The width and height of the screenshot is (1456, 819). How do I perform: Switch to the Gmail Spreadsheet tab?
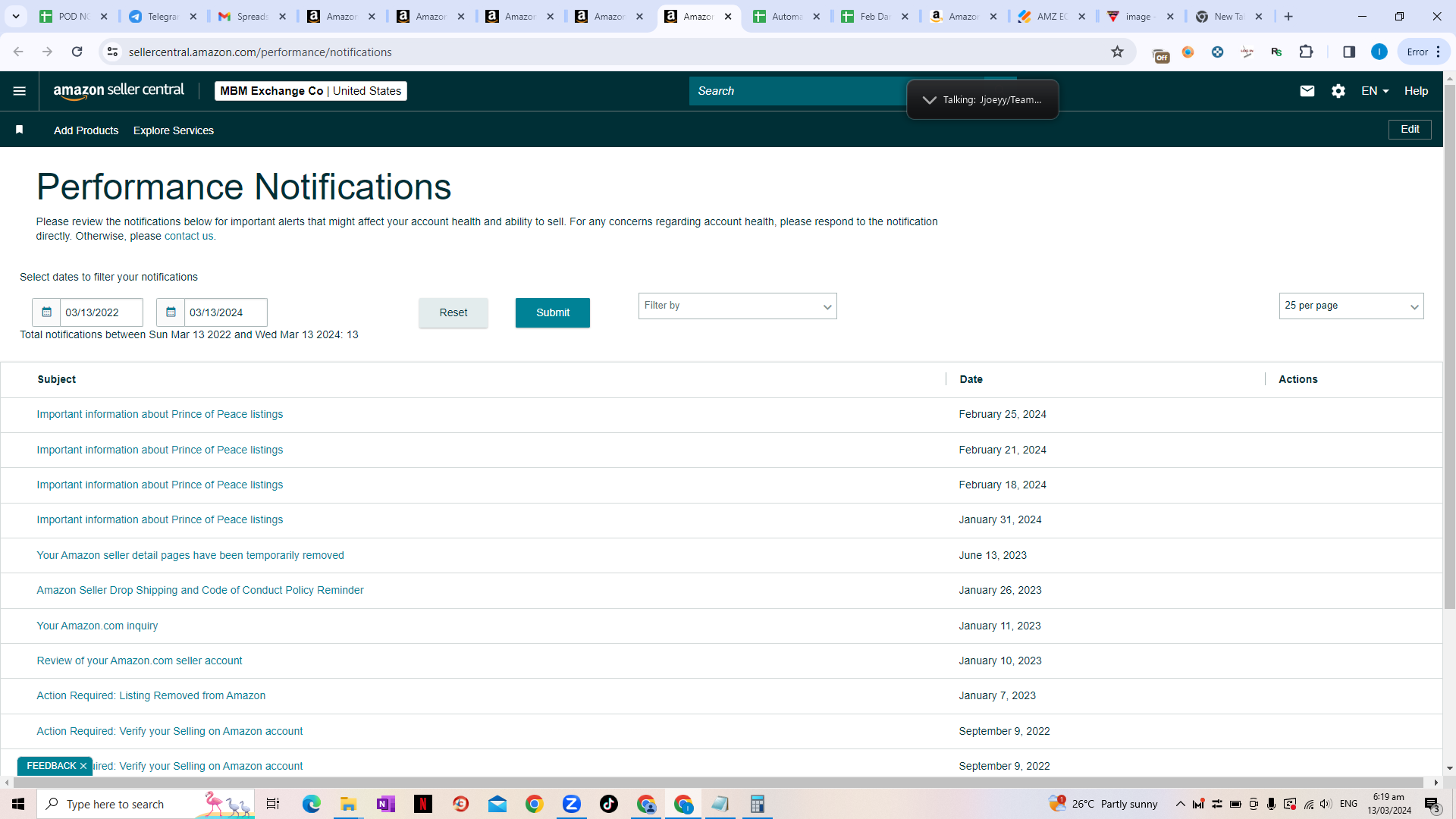252,16
